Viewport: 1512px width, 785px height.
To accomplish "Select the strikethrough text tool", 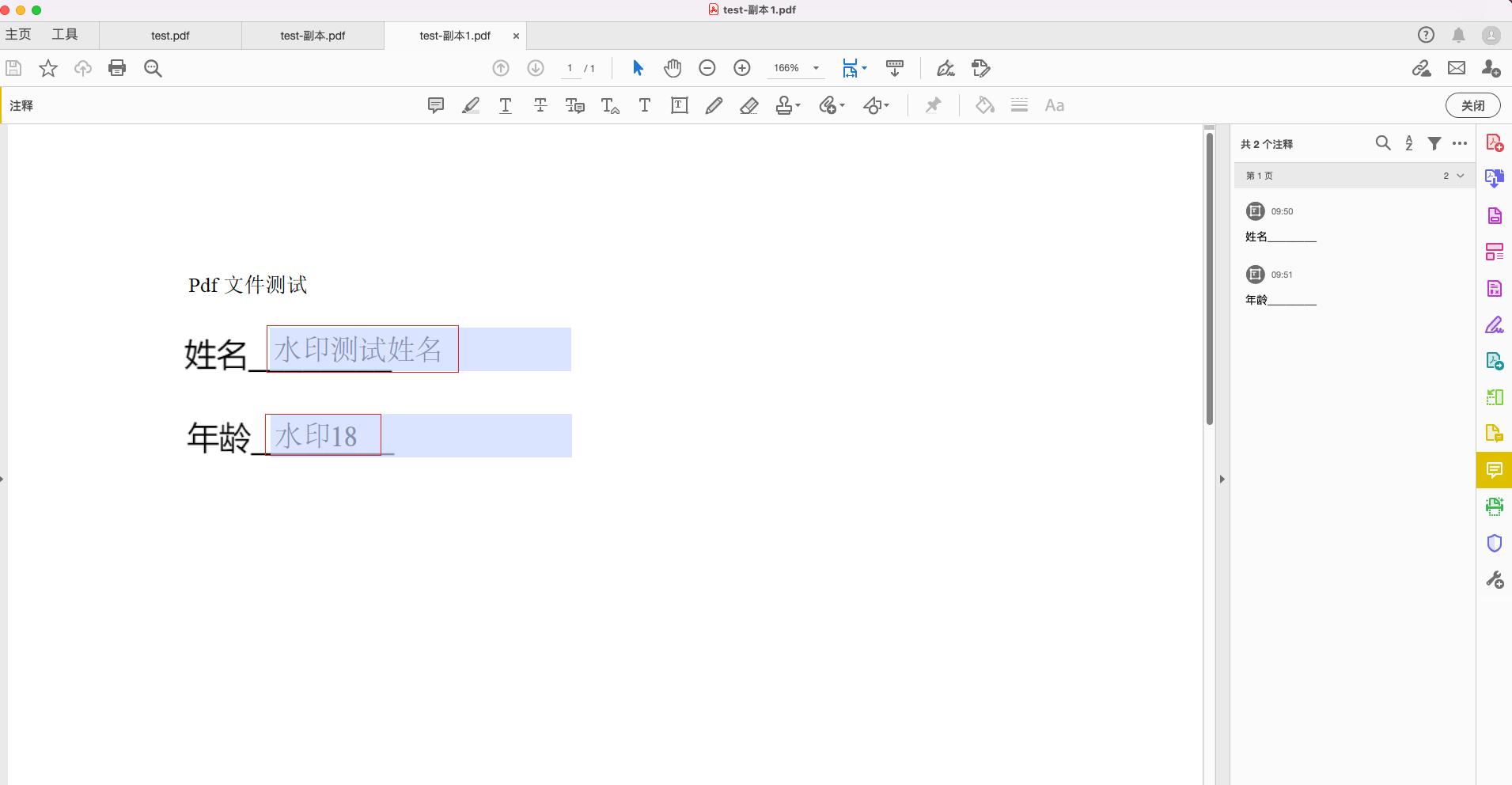I will pos(540,105).
